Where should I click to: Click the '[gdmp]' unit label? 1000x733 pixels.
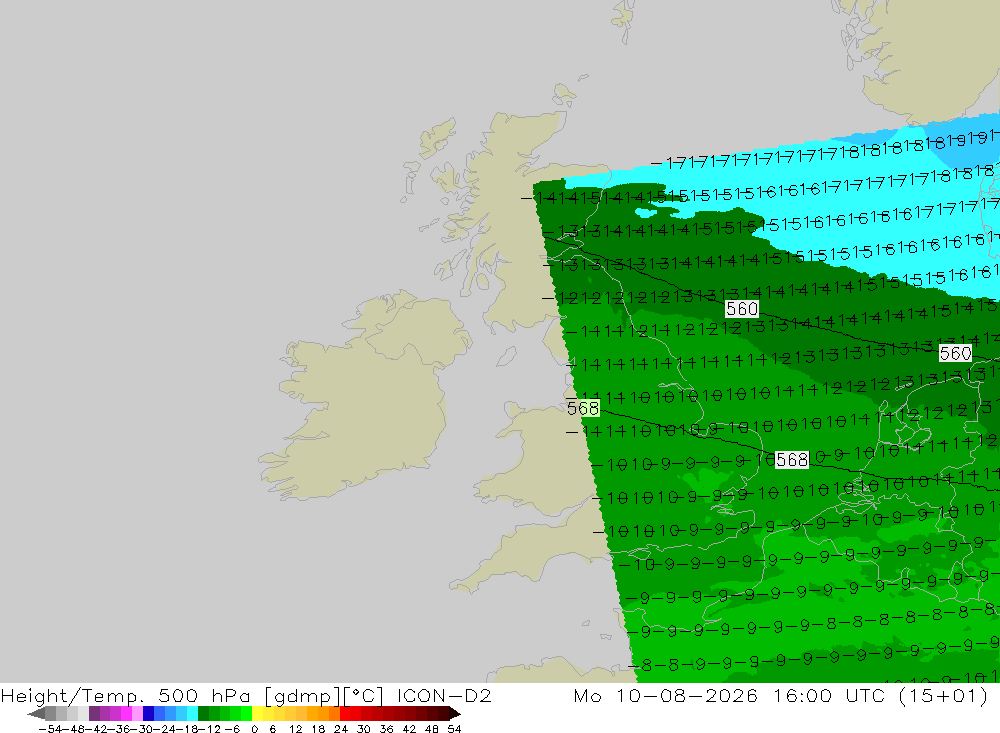303,696
